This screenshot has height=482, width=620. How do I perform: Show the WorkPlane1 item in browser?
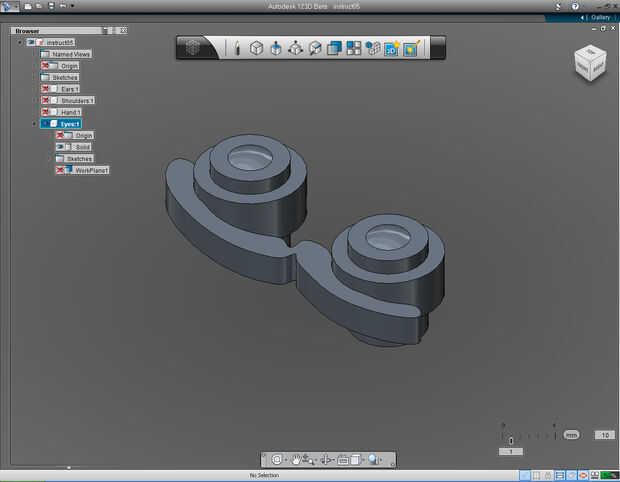click(61, 170)
